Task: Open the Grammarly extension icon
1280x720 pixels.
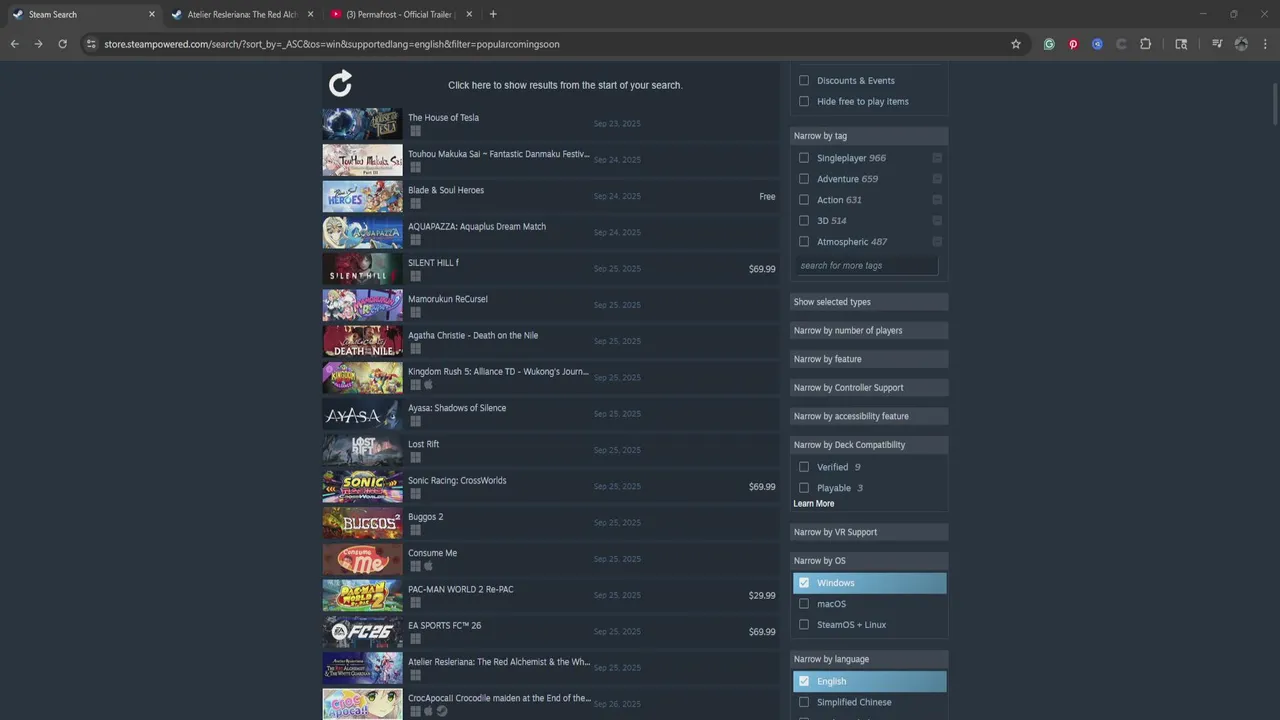Action: 1049,44
